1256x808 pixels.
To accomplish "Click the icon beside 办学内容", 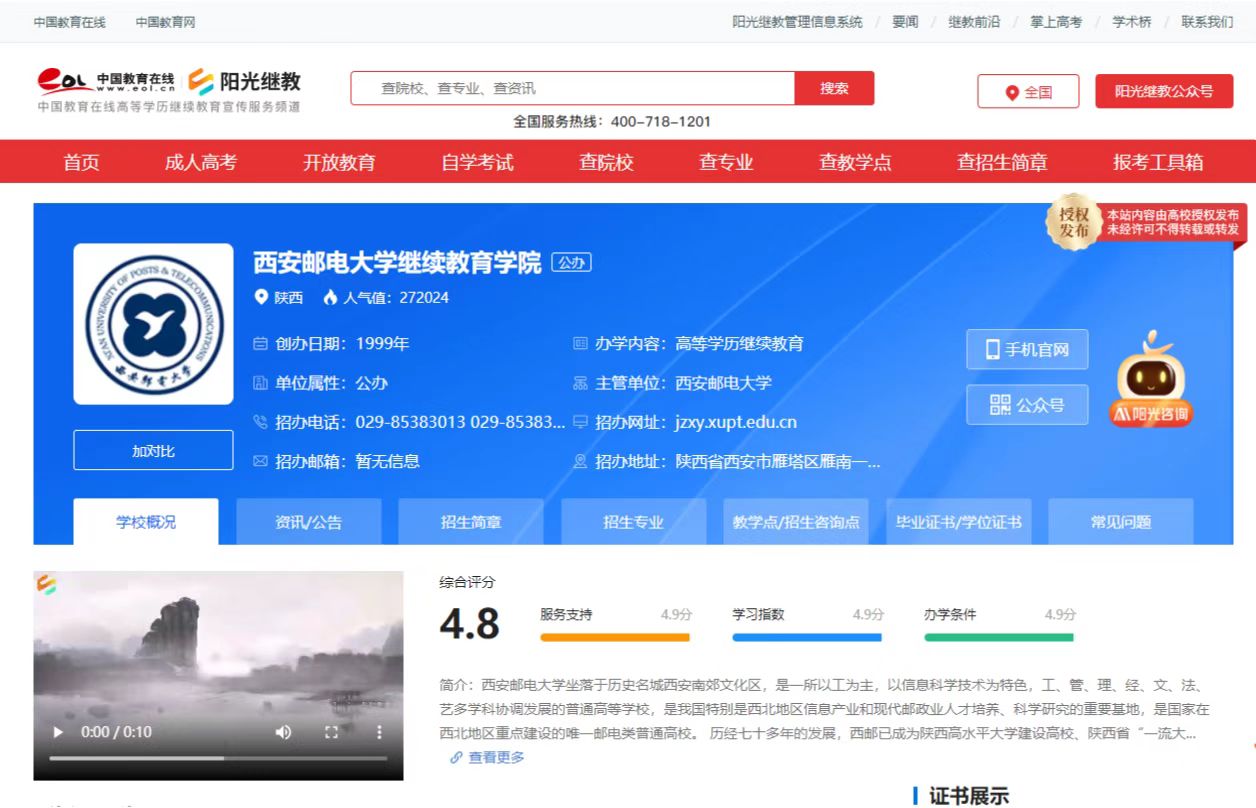I will pyautogui.click(x=581, y=344).
